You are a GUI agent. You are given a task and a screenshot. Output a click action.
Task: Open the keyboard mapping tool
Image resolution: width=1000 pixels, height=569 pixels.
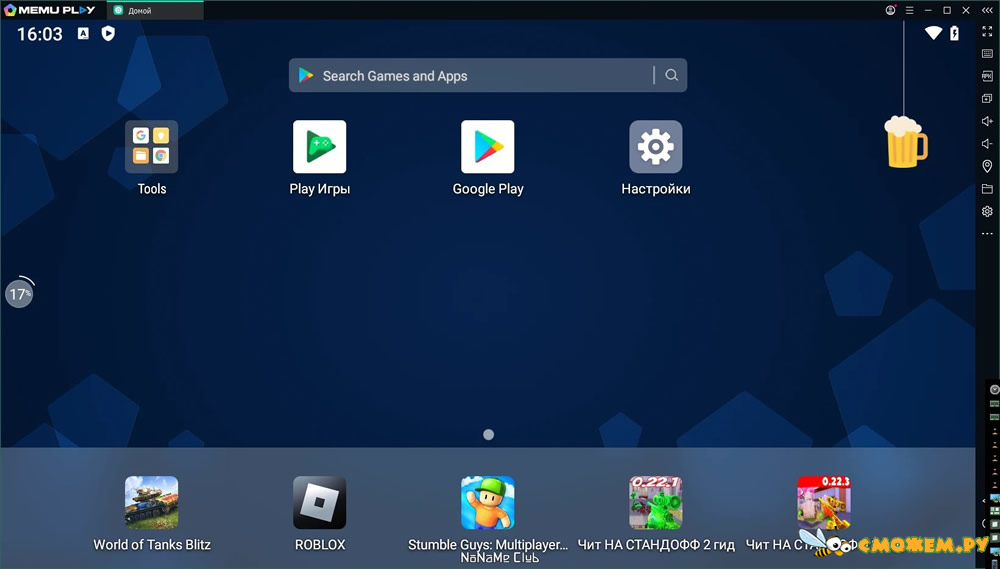(987, 54)
